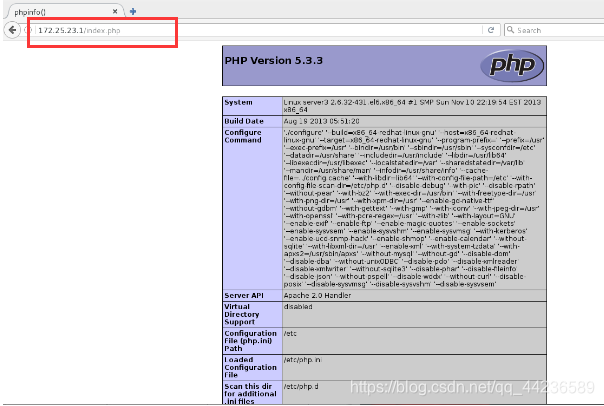
Task: Click the Build Date row label
Action: [244, 121]
